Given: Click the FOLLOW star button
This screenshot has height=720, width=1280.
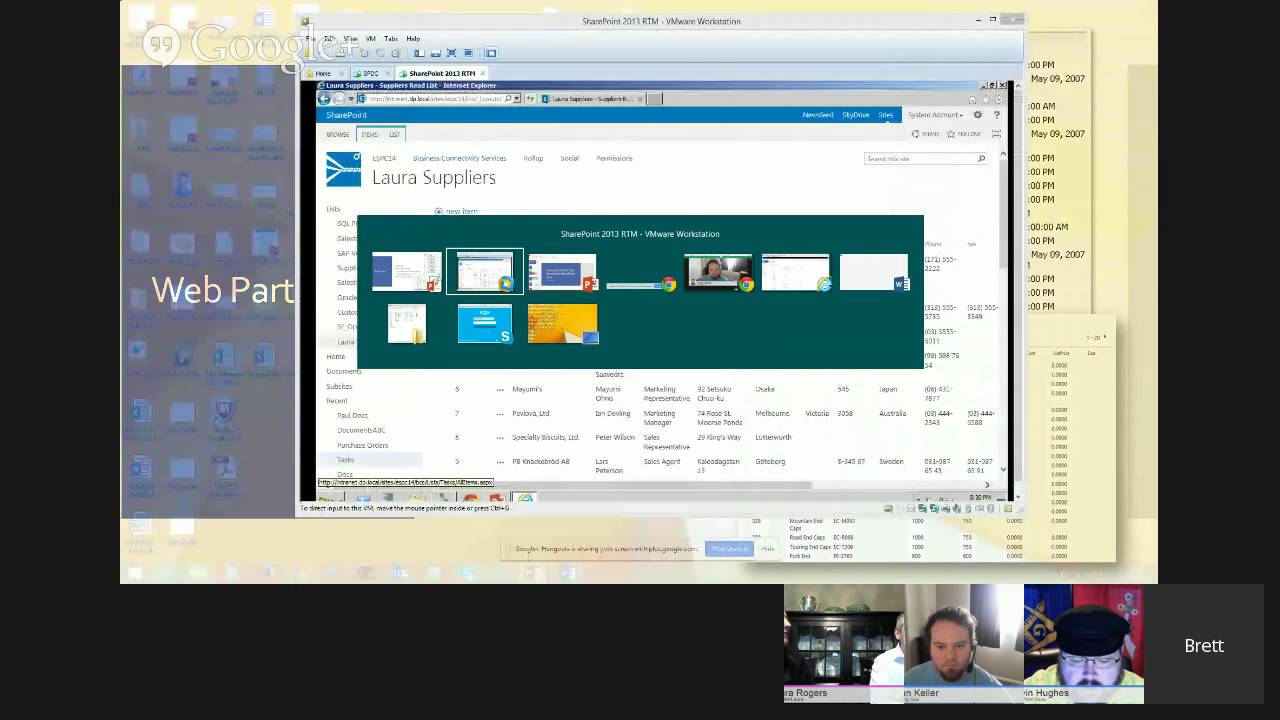Looking at the screenshot, I should click(964, 134).
